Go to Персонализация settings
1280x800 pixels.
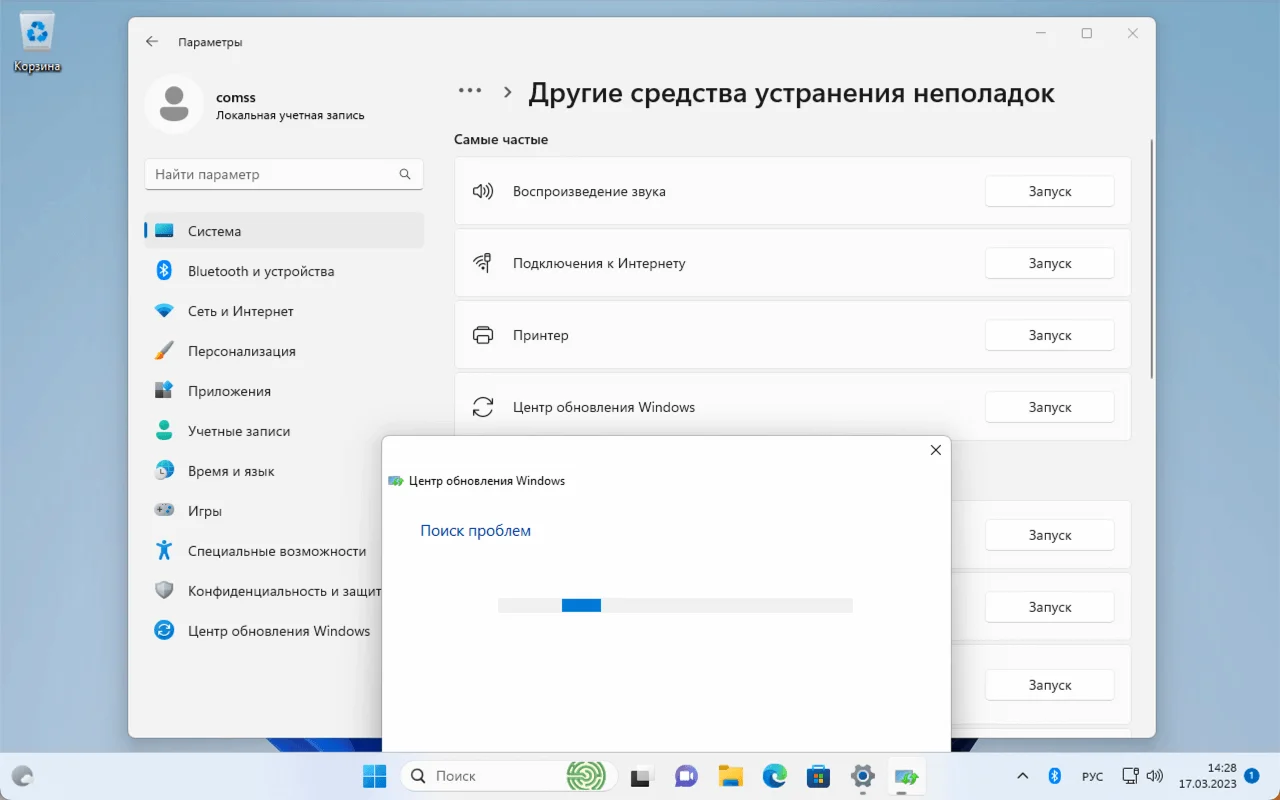coord(241,351)
